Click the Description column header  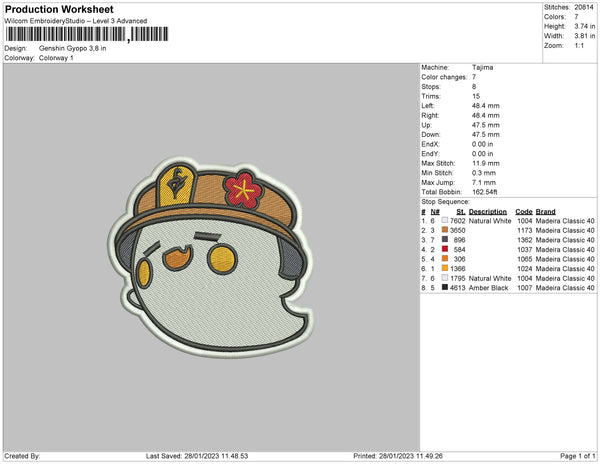488,212
